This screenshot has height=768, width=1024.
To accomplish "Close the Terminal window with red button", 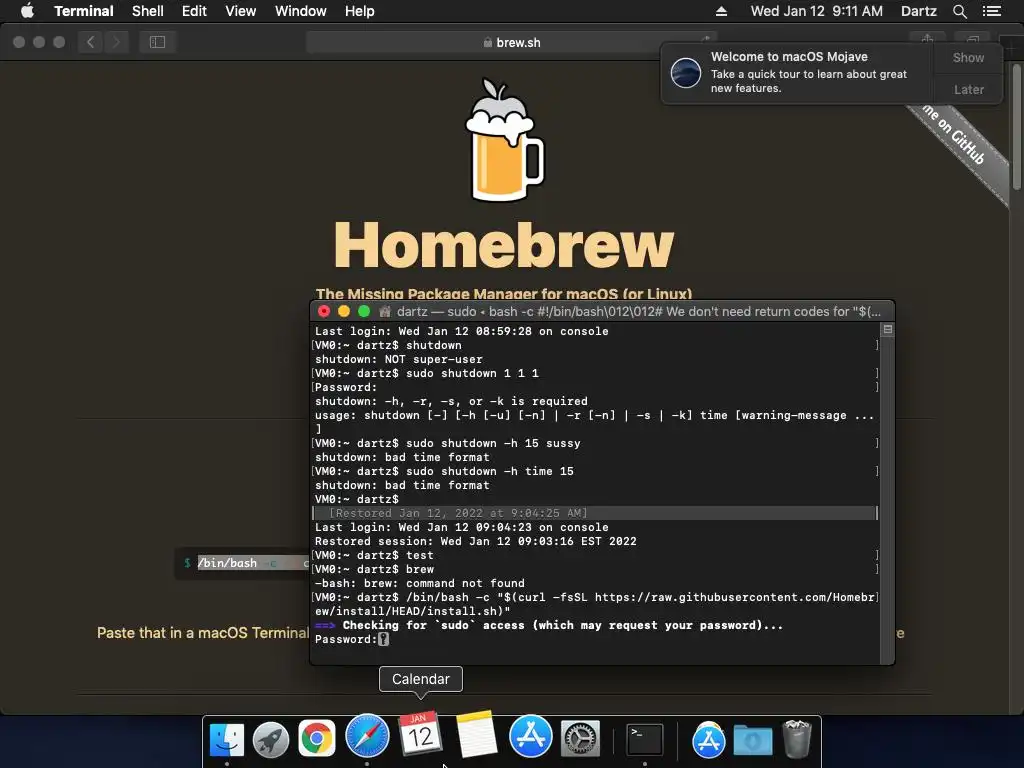I will click(324, 312).
